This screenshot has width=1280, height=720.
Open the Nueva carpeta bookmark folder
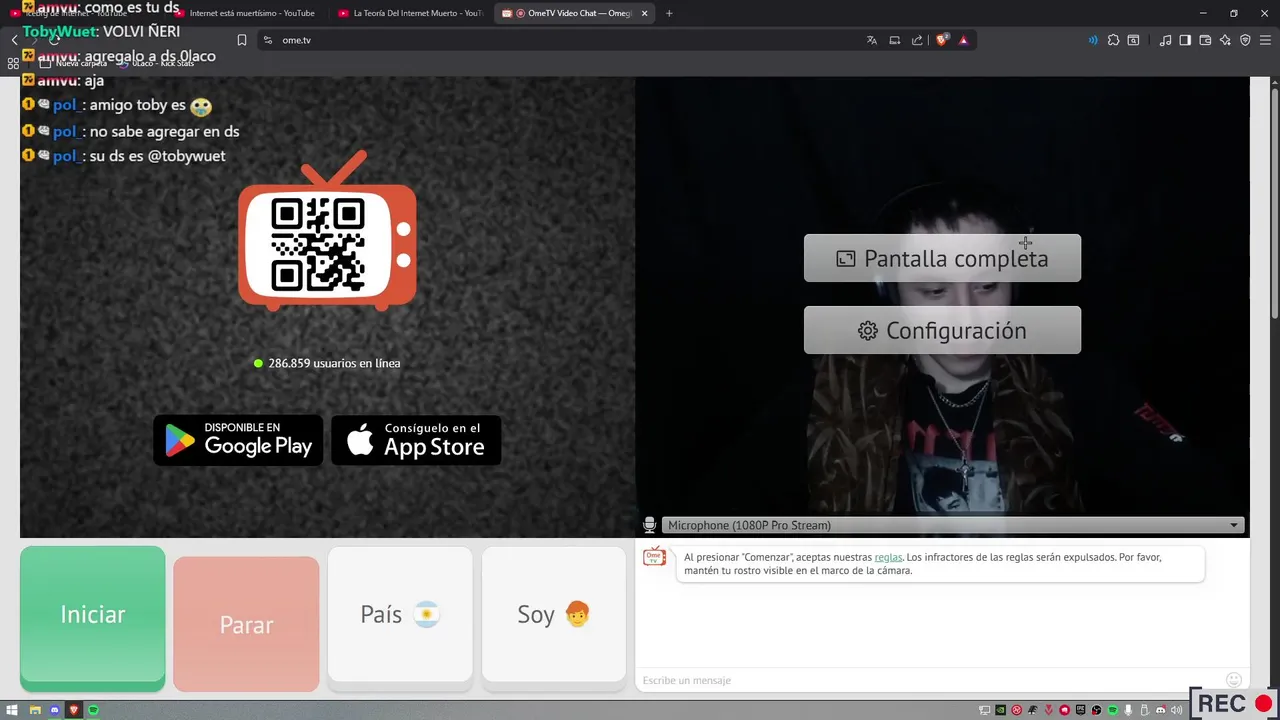(x=73, y=63)
